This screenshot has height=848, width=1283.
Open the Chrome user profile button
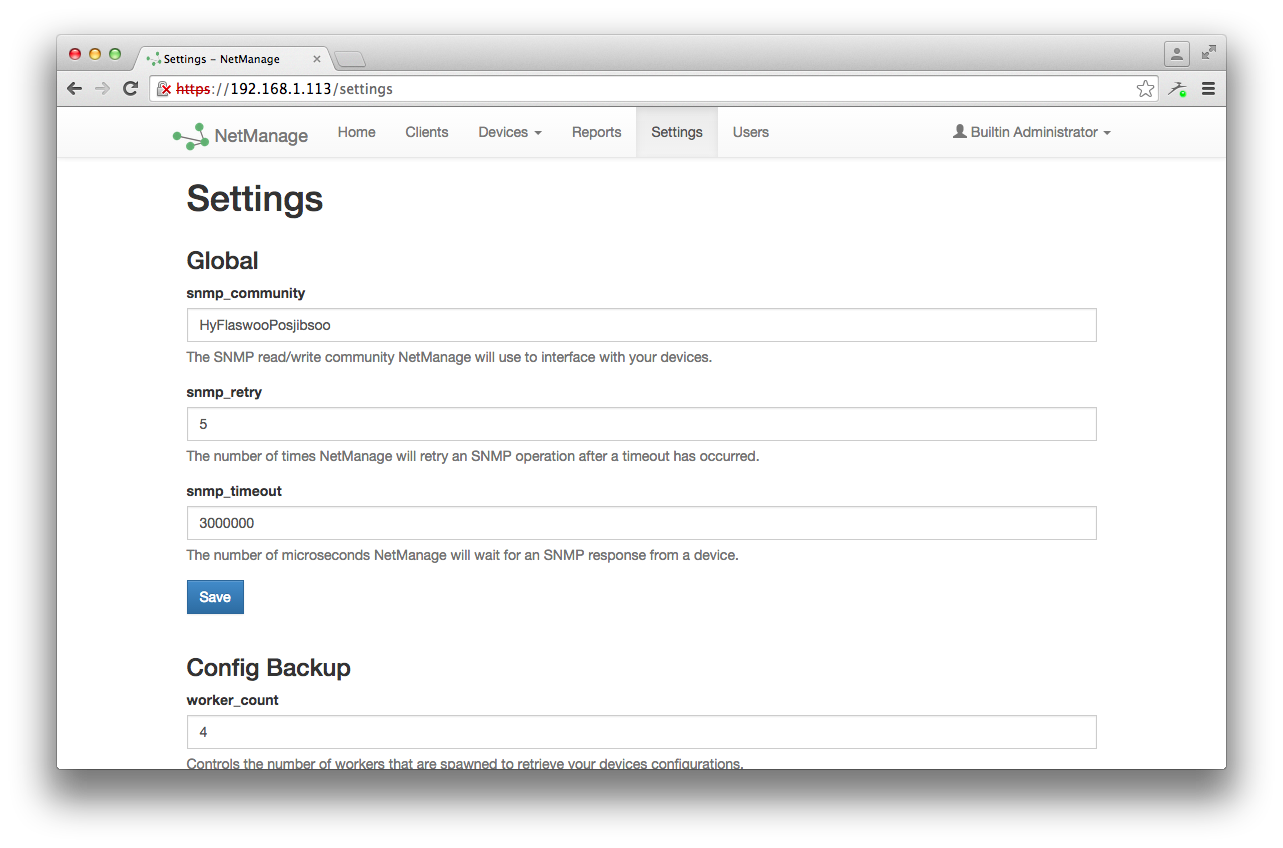pos(1176,53)
